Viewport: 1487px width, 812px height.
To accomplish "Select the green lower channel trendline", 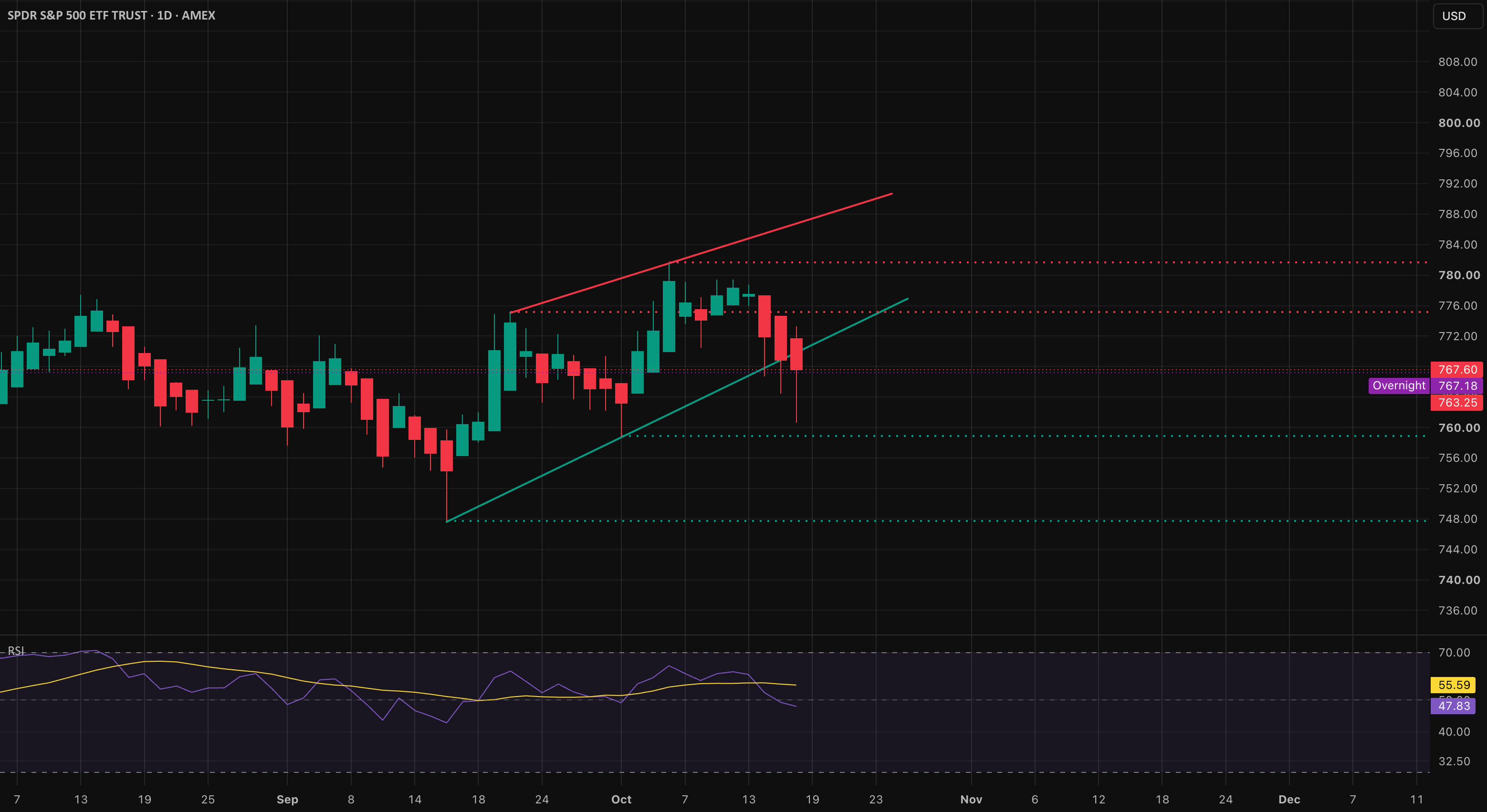I will [x=677, y=410].
